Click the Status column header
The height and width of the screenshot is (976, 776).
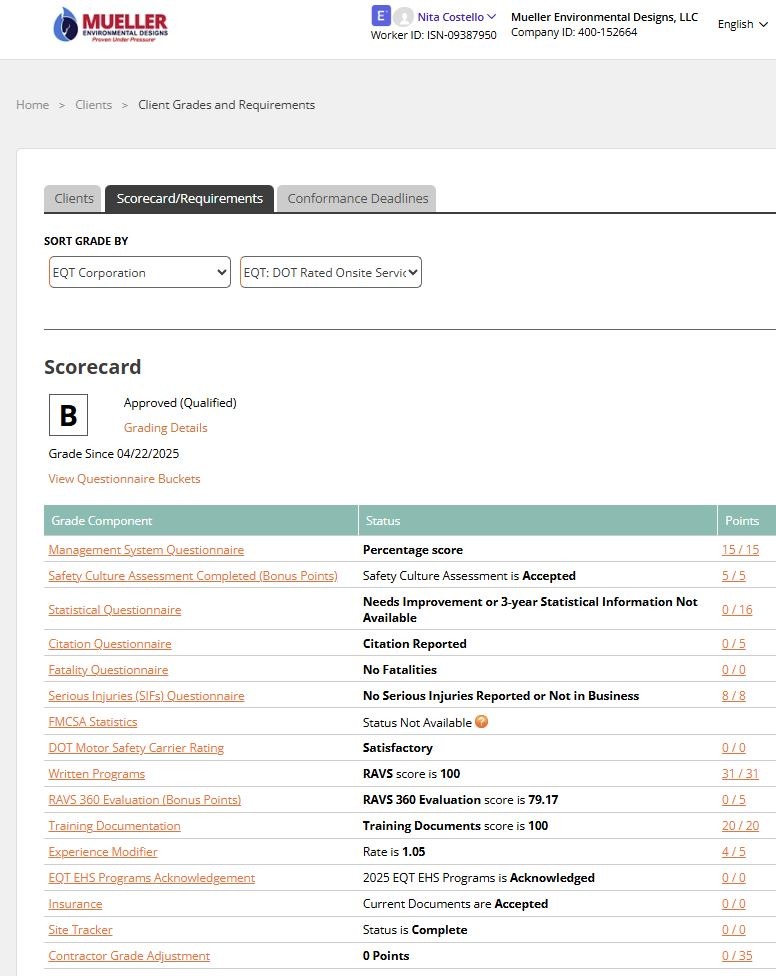point(538,520)
